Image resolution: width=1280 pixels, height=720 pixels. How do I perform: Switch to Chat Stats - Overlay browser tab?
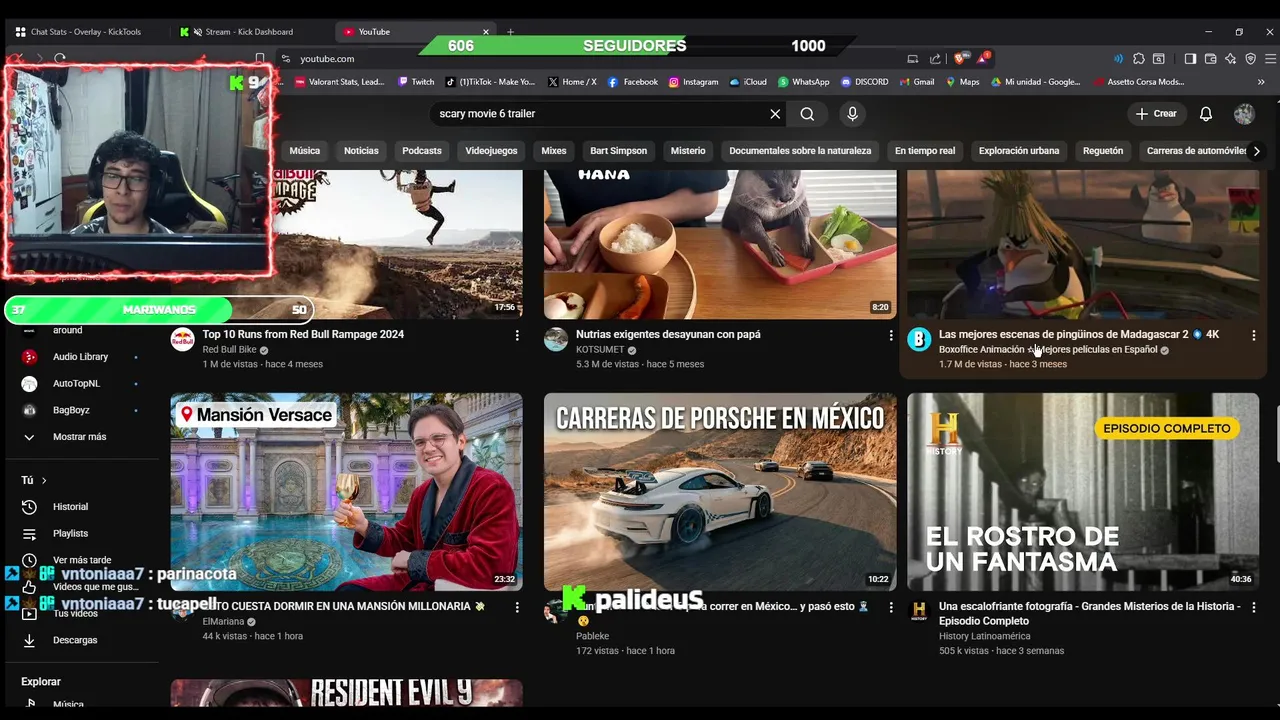tap(85, 32)
